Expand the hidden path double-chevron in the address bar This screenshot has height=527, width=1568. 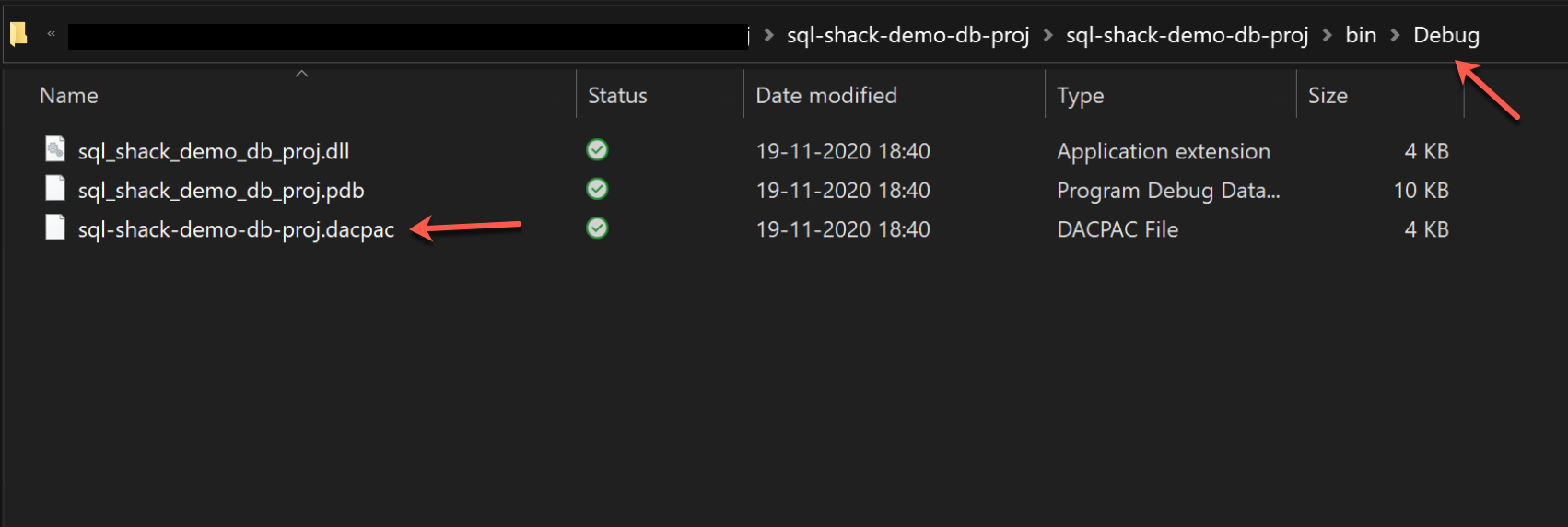[52, 35]
